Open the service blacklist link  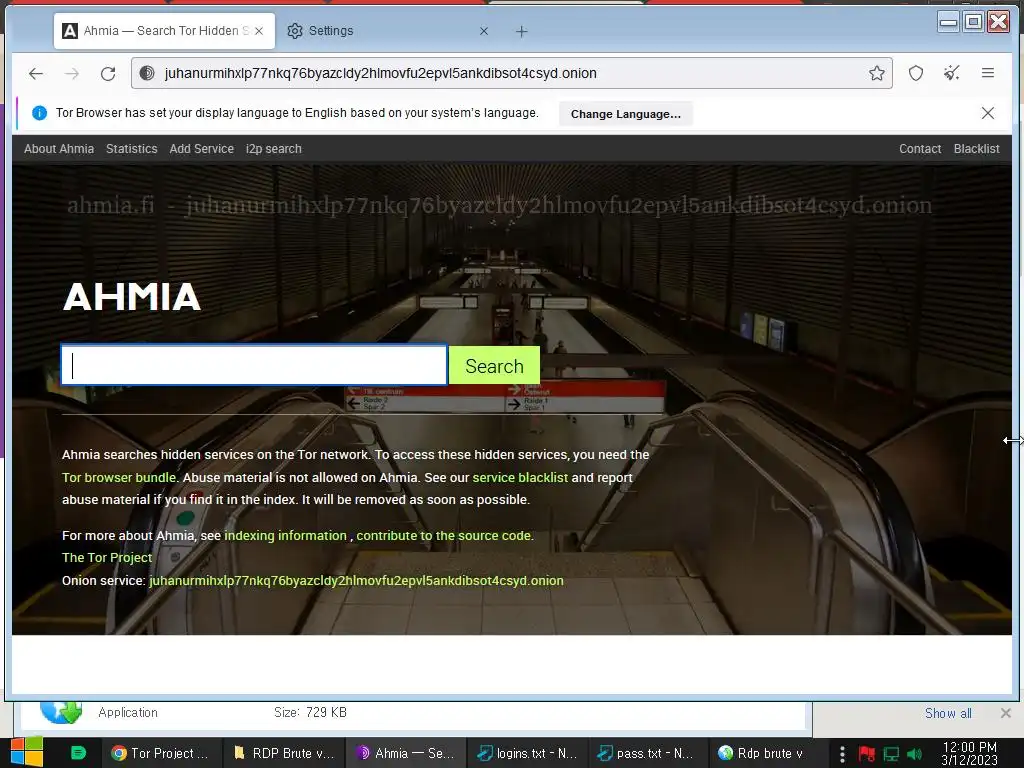[520, 477]
